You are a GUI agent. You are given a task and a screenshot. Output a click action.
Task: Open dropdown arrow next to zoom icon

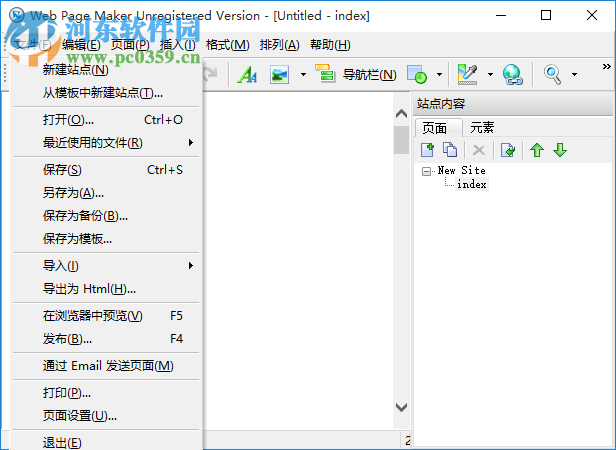[x=574, y=74]
